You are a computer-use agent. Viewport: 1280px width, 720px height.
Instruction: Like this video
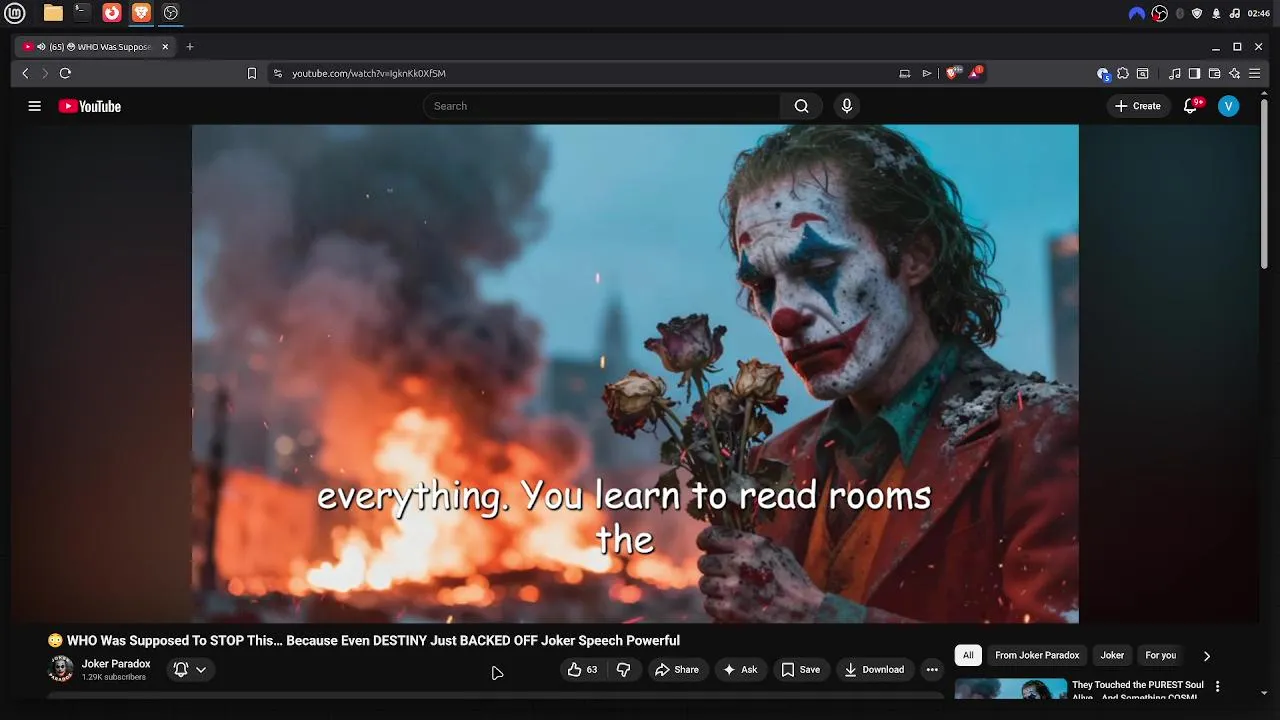tap(583, 670)
